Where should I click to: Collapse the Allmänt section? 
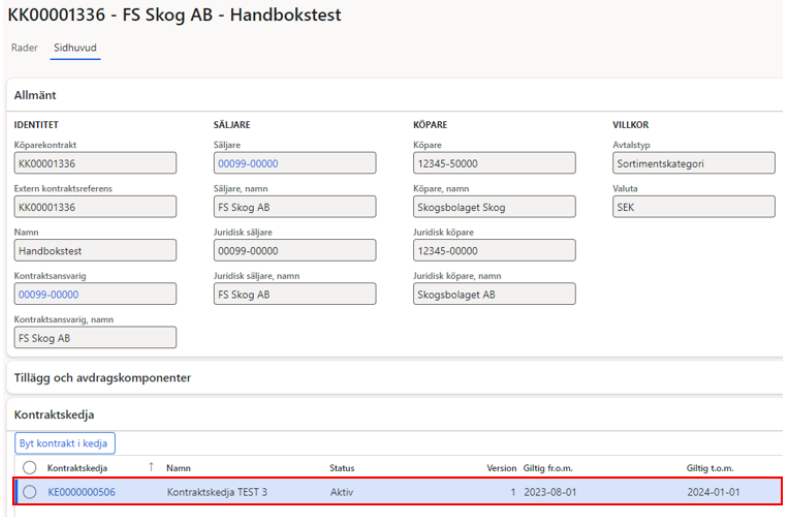pyautogui.click(x=36, y=94)
